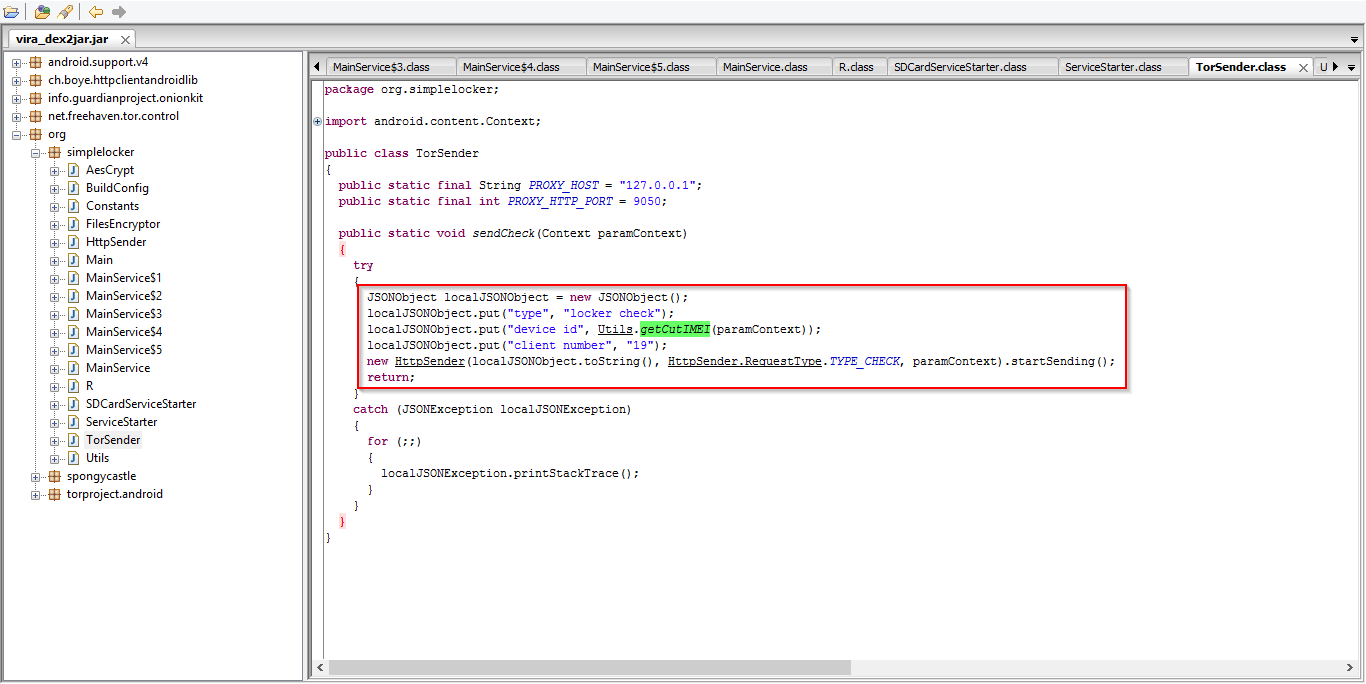Switch to the SDCardServiceStarter.class tab
This screenshot has height=684, width=1366.
(959, 67)
